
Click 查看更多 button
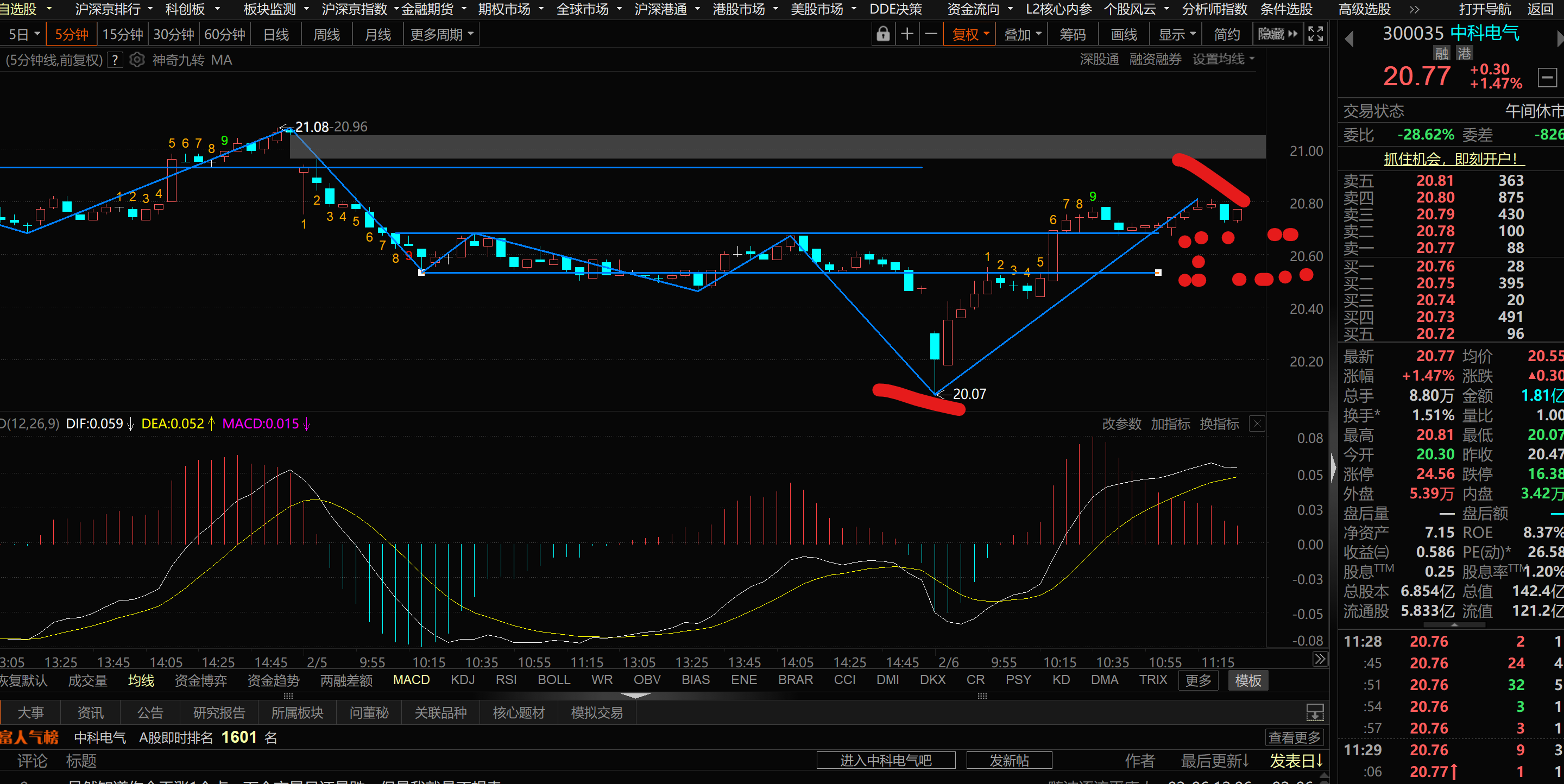click(1294, 737)
